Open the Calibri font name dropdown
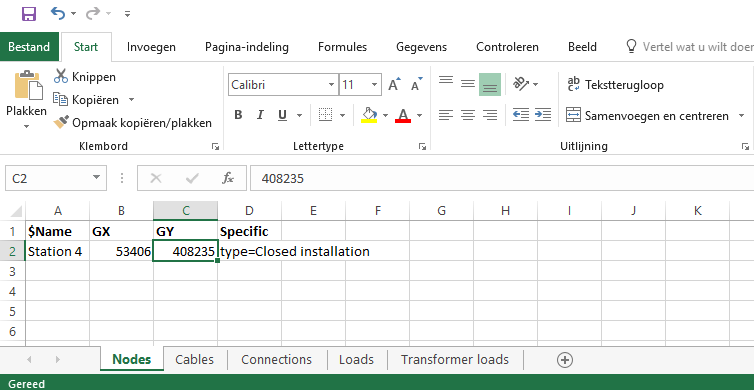Viewport: 754px width, 390px height. pos(331,85)
